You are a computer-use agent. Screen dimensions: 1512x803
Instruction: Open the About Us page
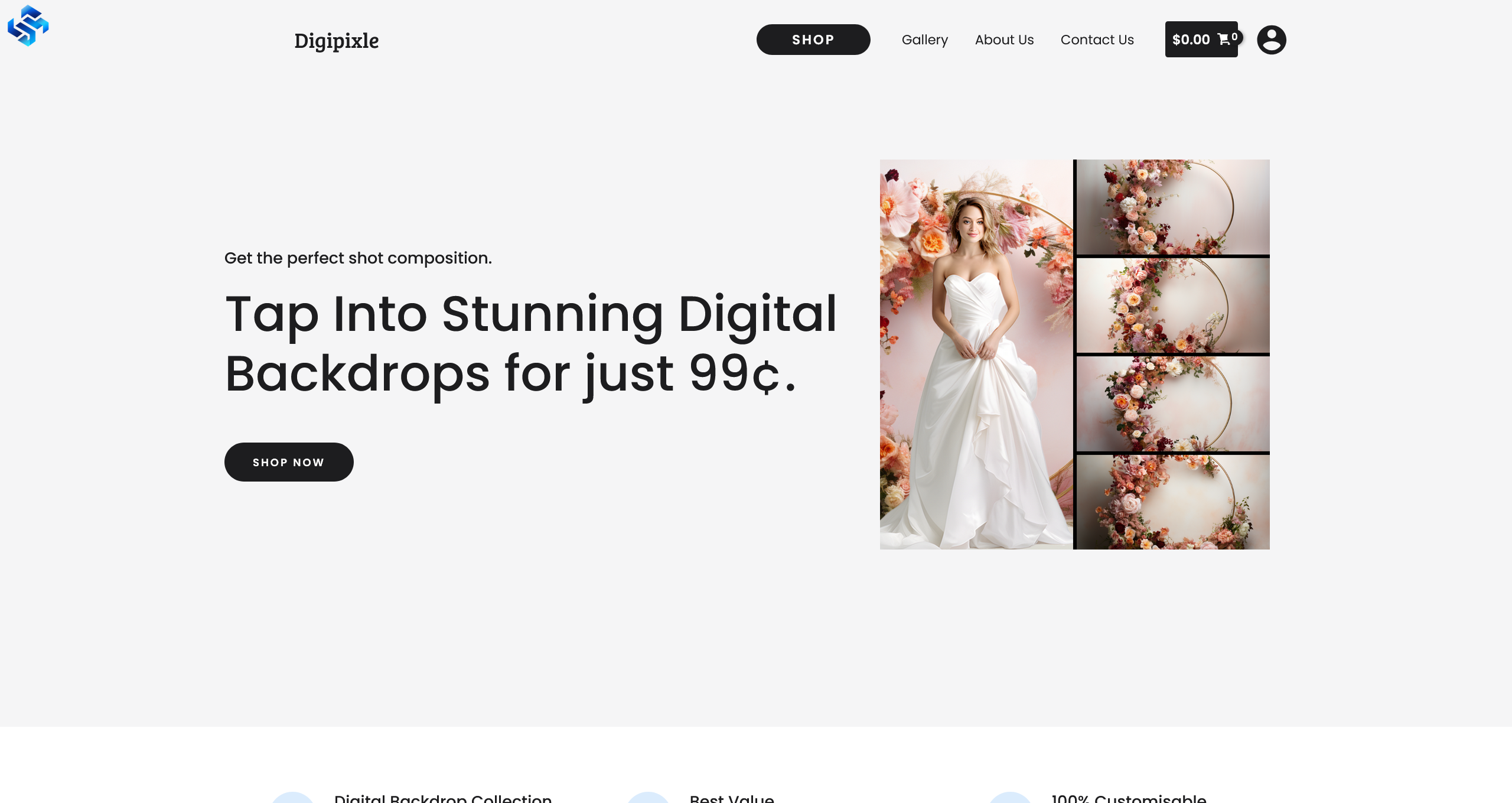[x=1004, y=40]
